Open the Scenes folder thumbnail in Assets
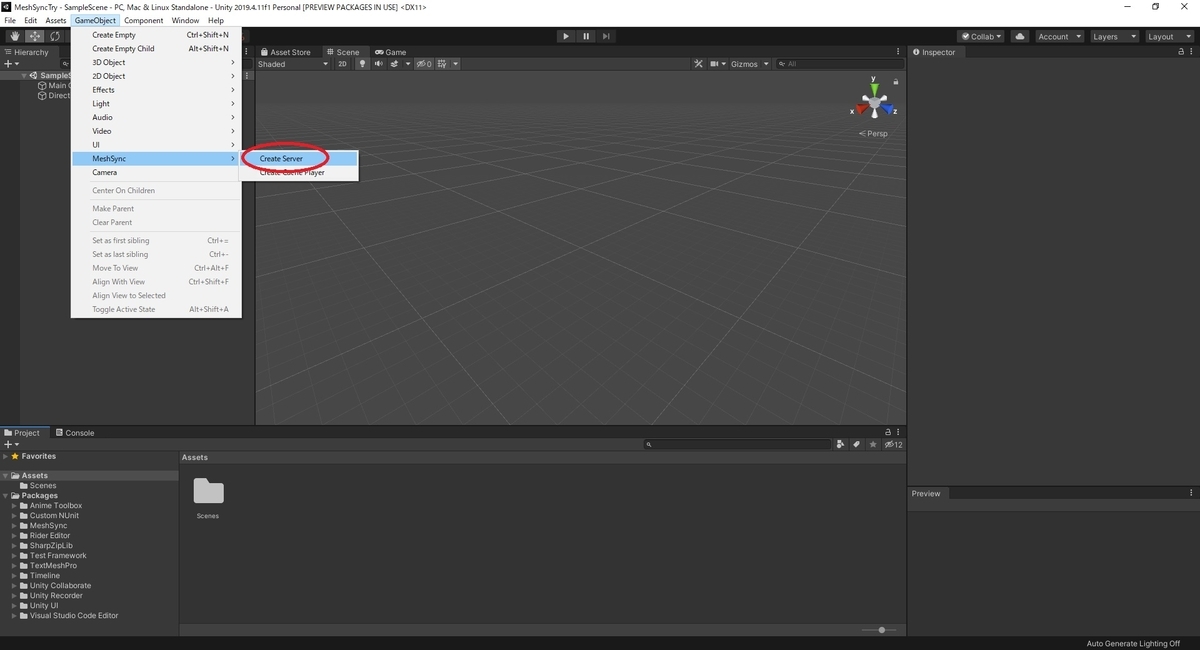Screen dimensions: 1200x650 tap(208, 492)
